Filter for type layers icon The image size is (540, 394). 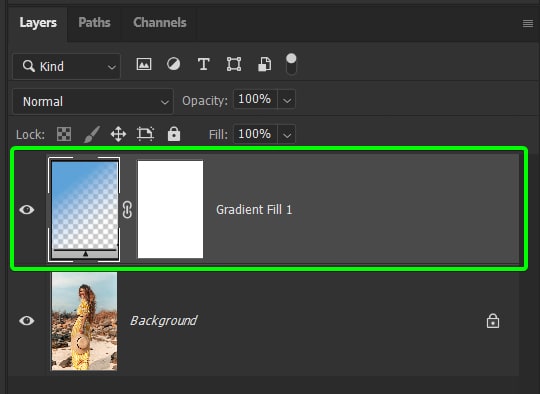[x=204, y=64]
